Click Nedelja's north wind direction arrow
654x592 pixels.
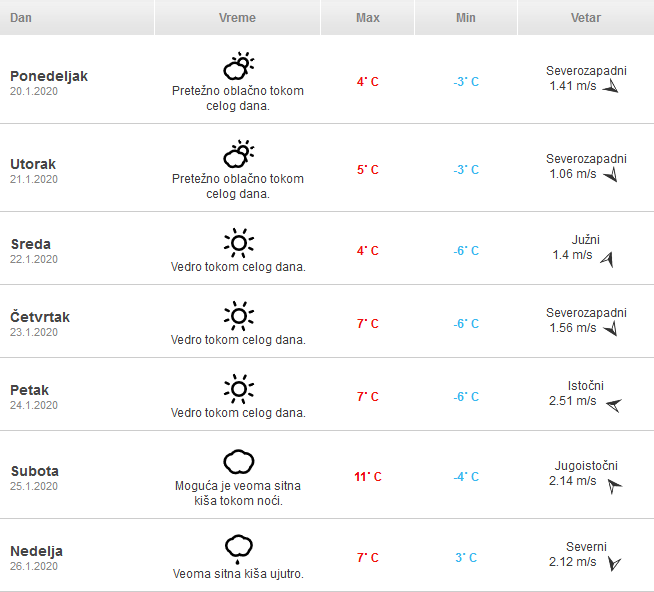coord(613,564)
